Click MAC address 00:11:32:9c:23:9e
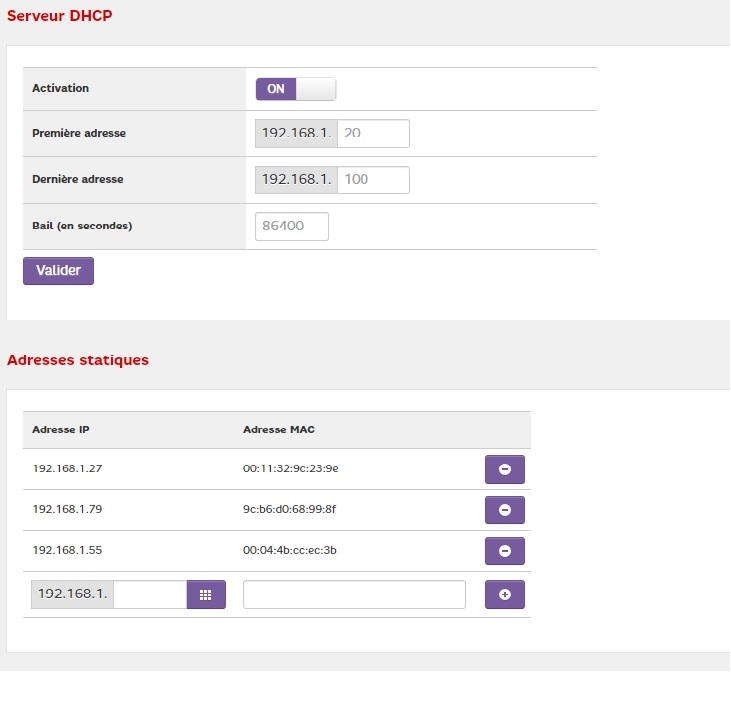 297,468
